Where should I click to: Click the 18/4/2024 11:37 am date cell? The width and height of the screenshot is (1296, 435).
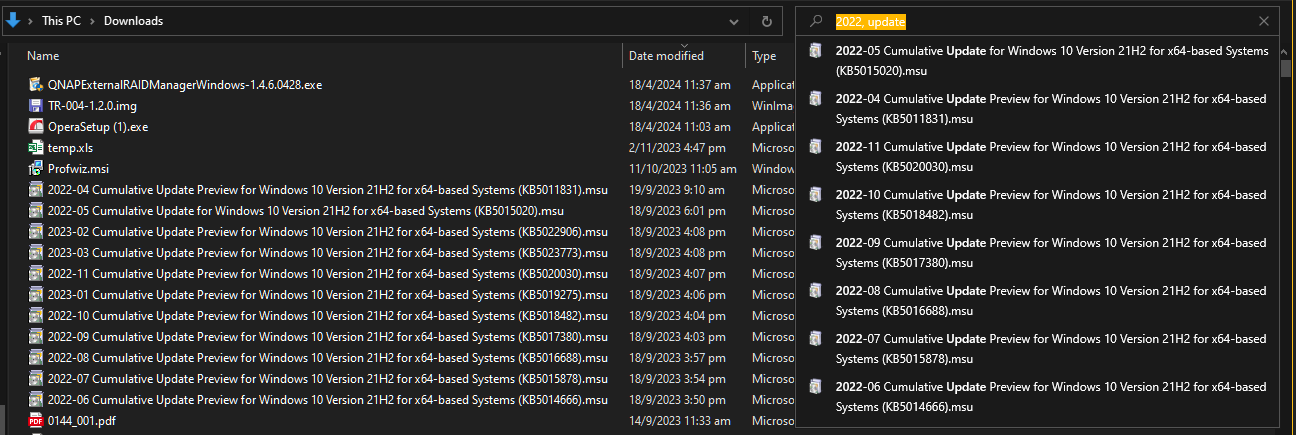pos(680,85)
